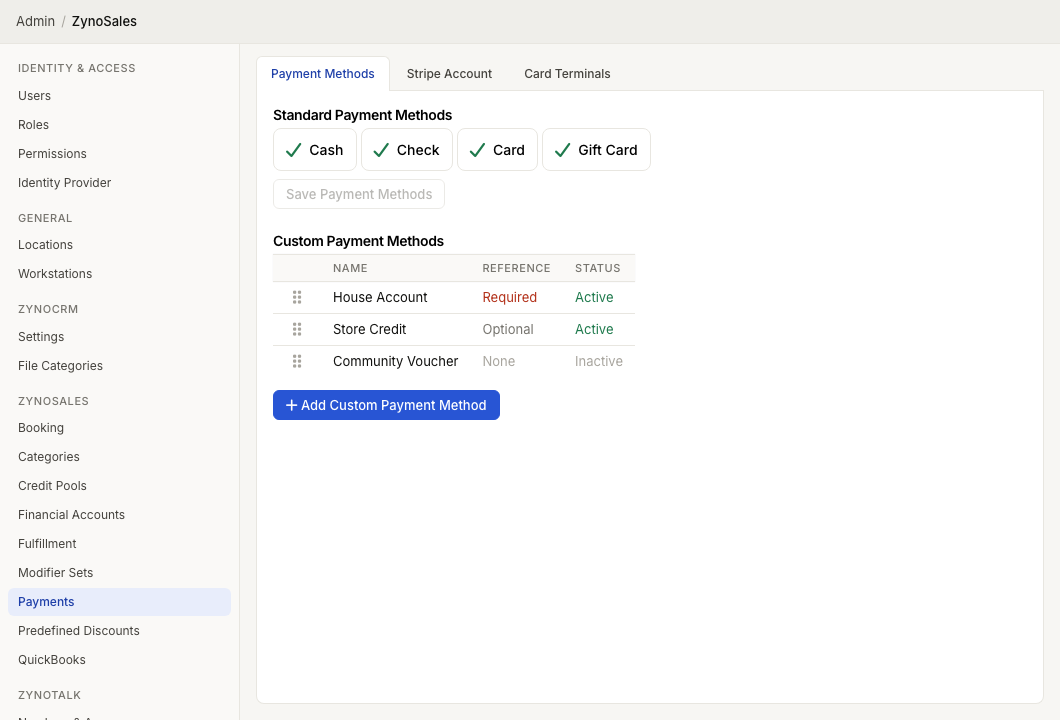Switch to the Payment Methods tab
The height and width of the screenshot is (720, 1060).
322,74
